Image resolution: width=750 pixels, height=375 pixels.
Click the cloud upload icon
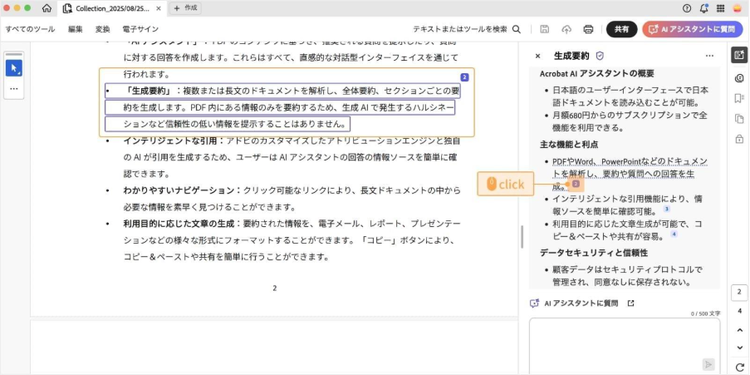(x=566, y=29)
